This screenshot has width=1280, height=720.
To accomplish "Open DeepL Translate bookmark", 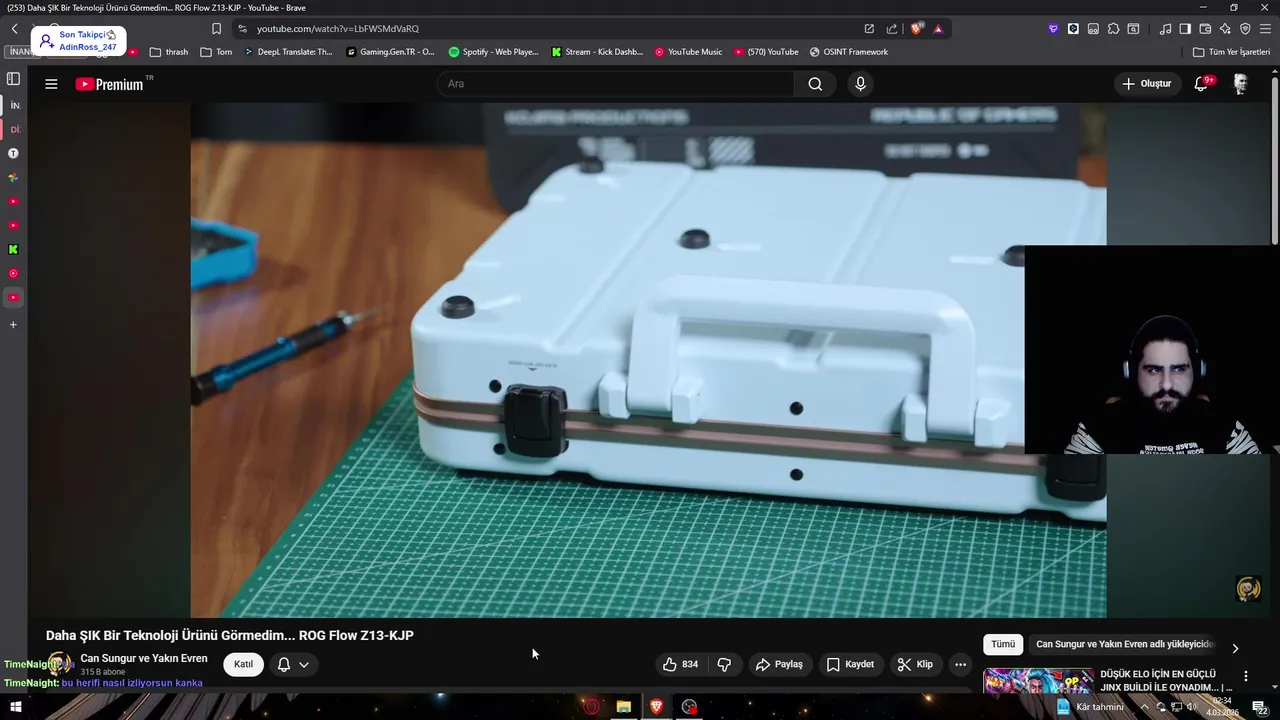I will 288,52.
